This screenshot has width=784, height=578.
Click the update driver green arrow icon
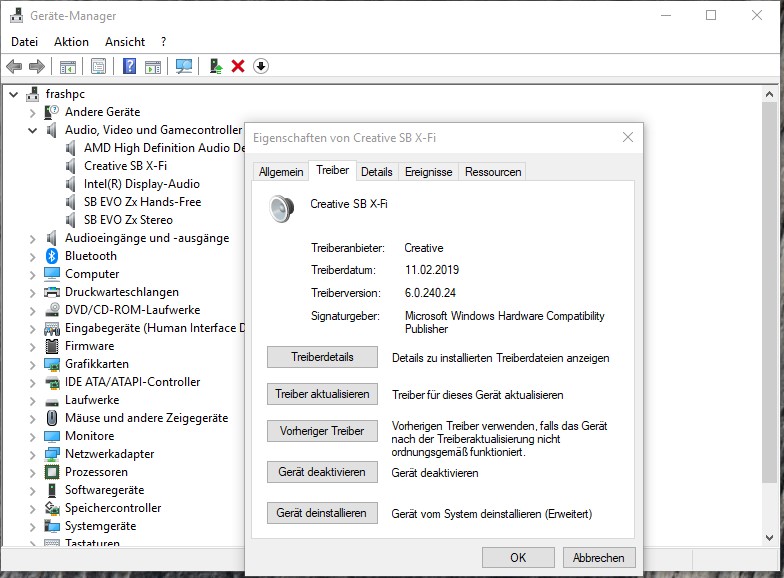(216, 66)
